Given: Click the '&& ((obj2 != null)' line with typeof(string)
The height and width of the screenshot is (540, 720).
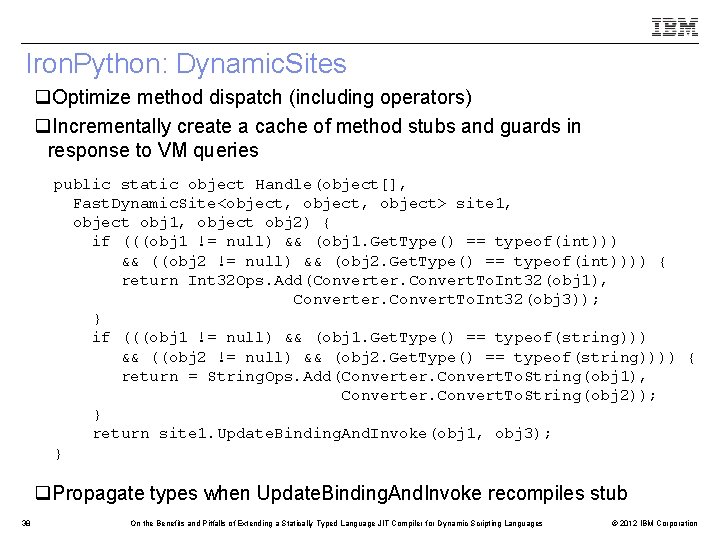Looking at the screenshot, I should pyautogui.click(x=408, y=358).
